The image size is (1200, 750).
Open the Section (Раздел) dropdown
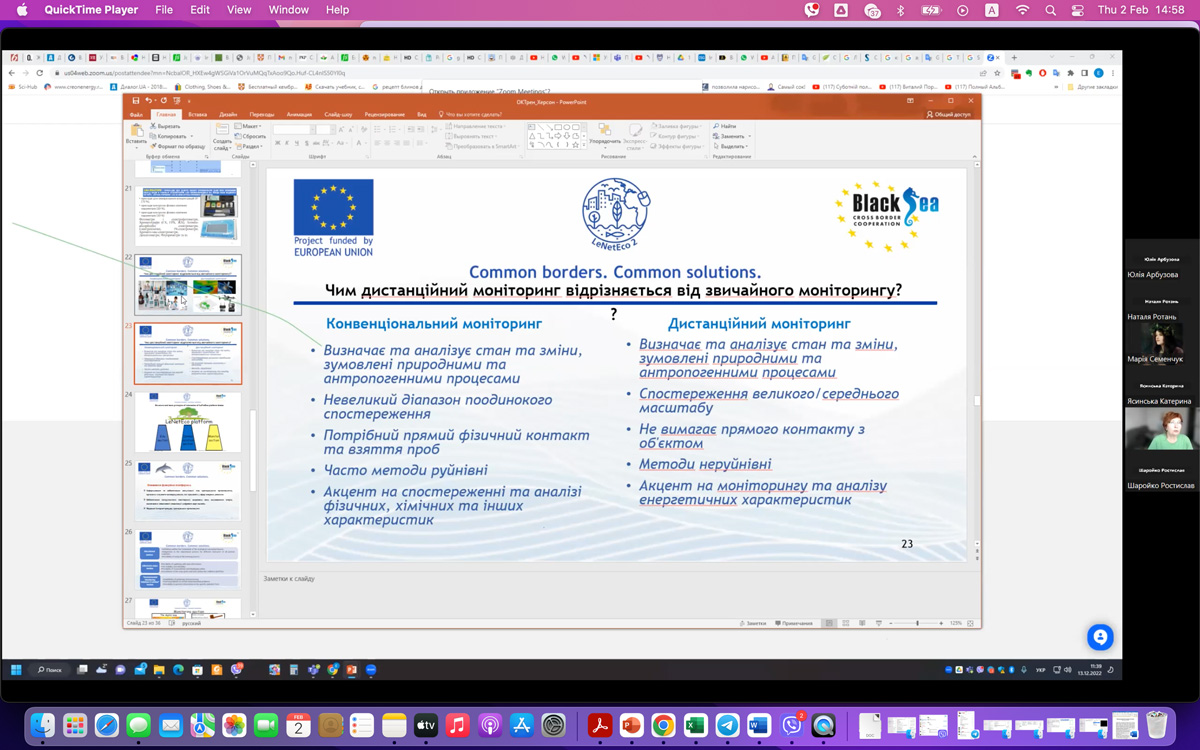coord(250,146)
